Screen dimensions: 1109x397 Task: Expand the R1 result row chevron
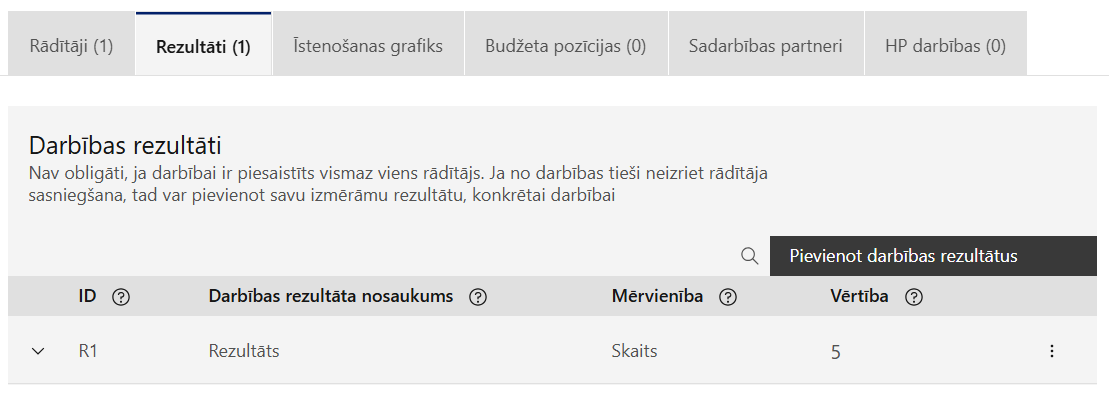tap(38, 351)
